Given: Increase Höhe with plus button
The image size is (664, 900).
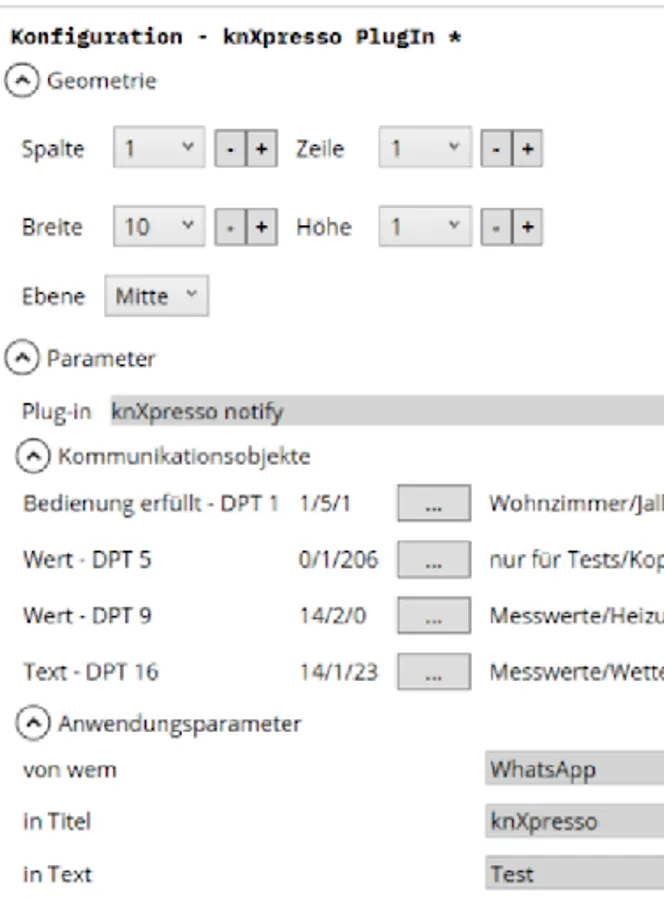Looking at the screenshot, I should coord(527,227).
